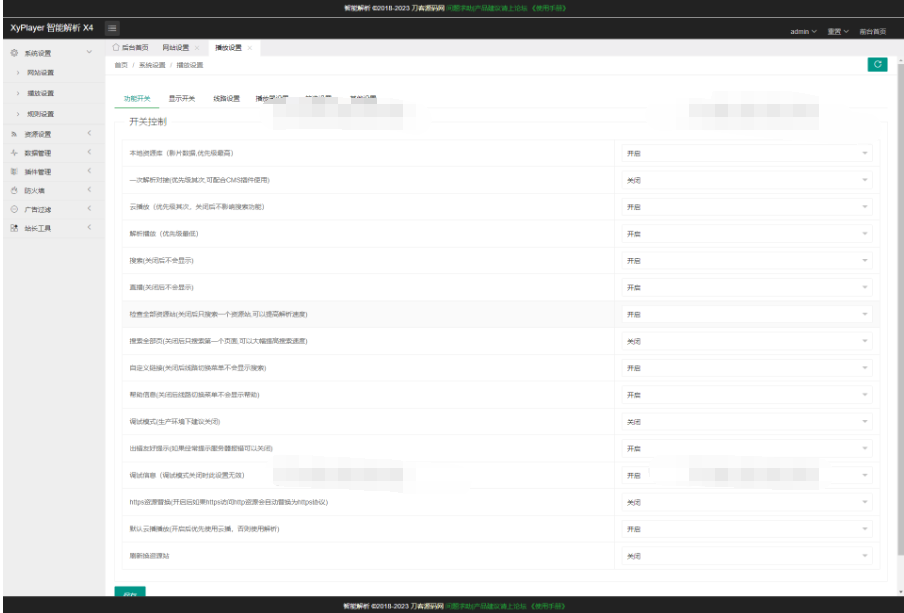This screenshot has height=613, width=904.
Task: Click the 资源设置 sidebar icon
Action: [14, 134]
